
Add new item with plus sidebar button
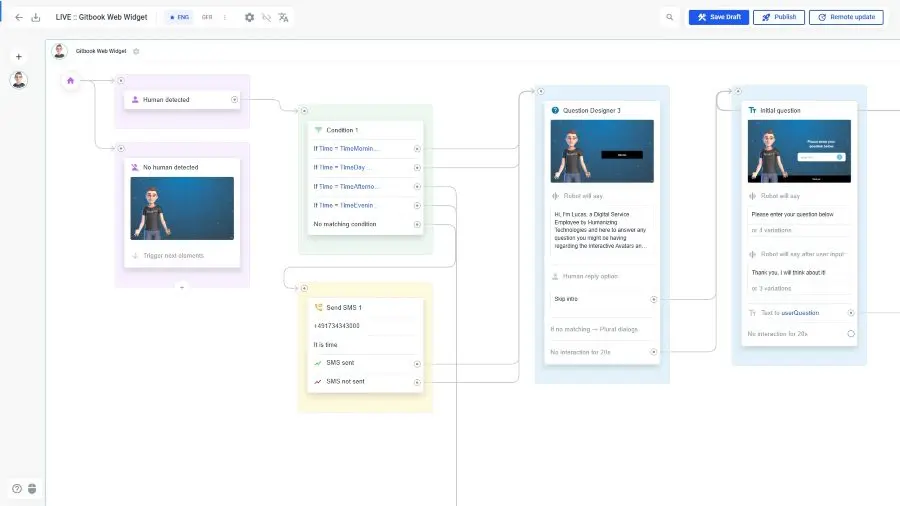[x=18, y=57]
